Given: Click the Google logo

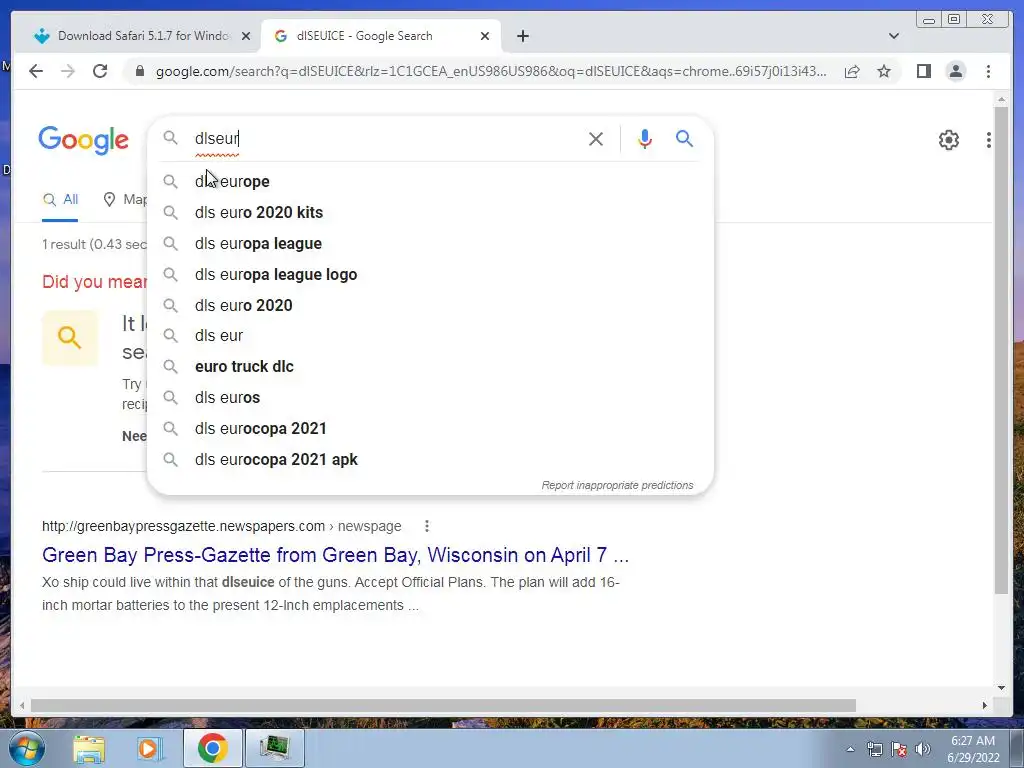Looking at the screenshot, I should pos(84,140).
